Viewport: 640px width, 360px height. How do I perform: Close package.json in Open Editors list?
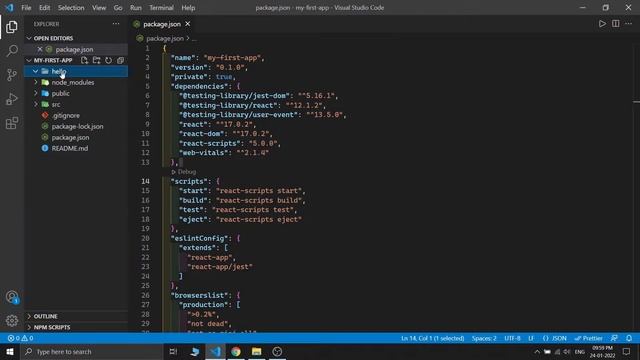pos(40,49)
